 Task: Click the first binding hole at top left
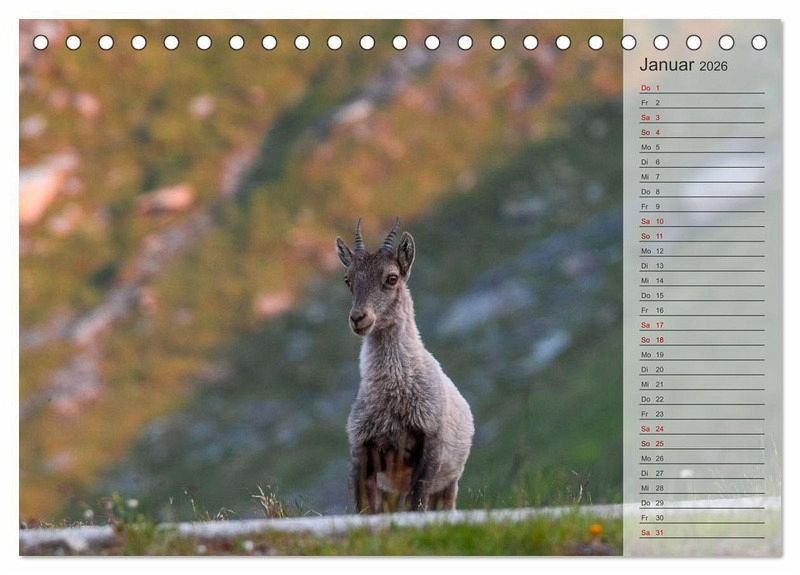click(40, 42)
